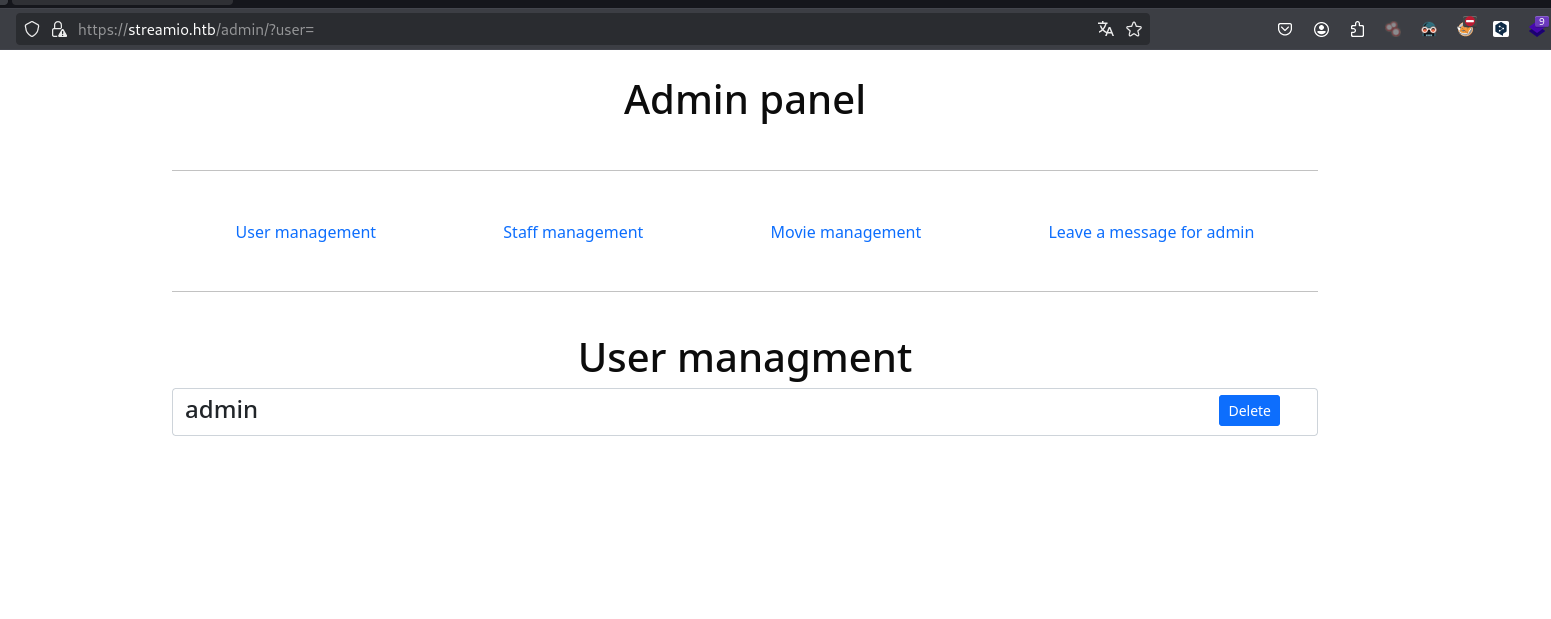Bookmark this page with the star
The height and width of the screenshot is (619, 1551).
pyautogui.click(x=1134, y=29)
